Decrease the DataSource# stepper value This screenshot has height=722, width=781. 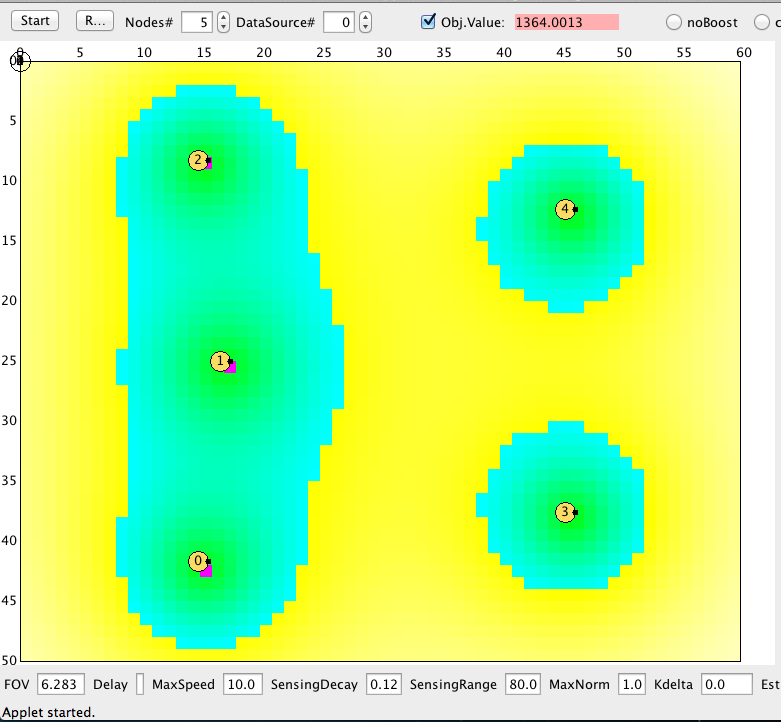pyautogui.click(x=365, y=27)
